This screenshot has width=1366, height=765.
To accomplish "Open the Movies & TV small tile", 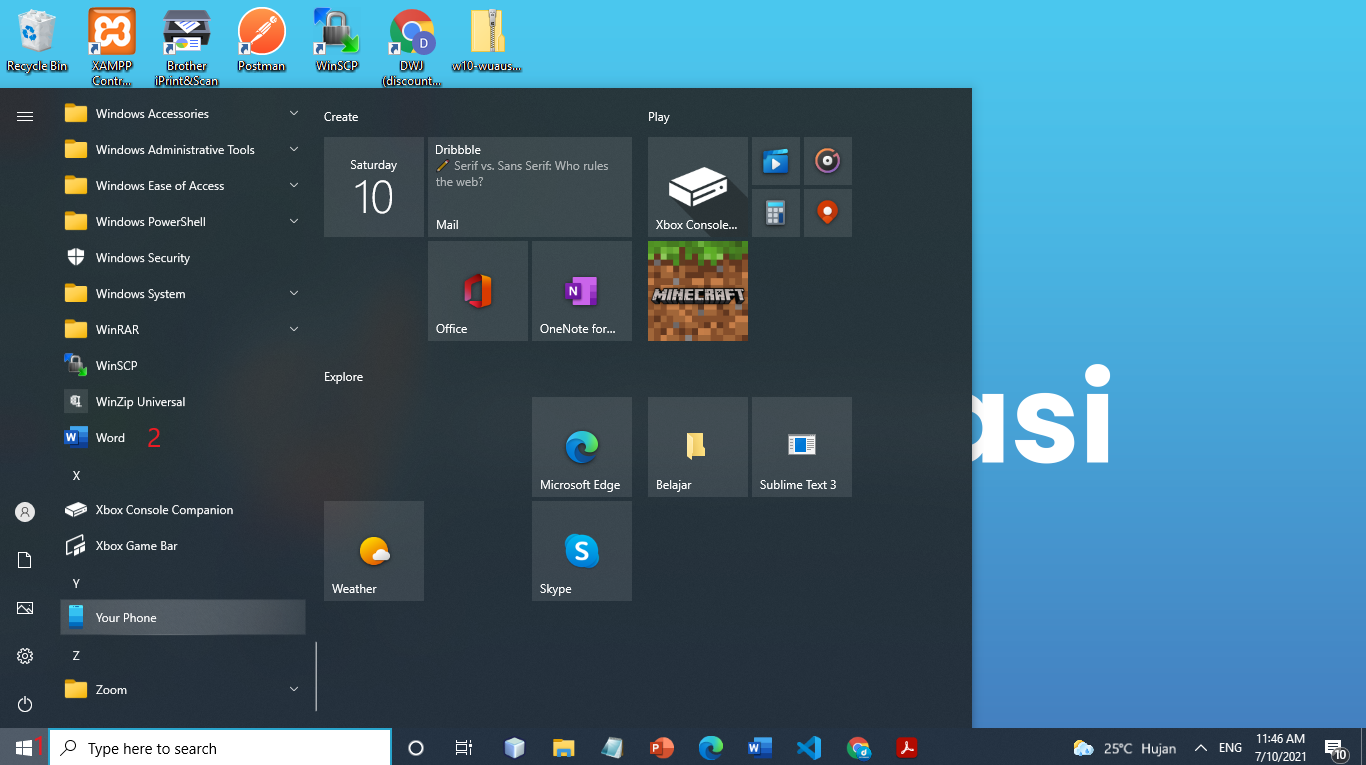I will click(776, 161).
